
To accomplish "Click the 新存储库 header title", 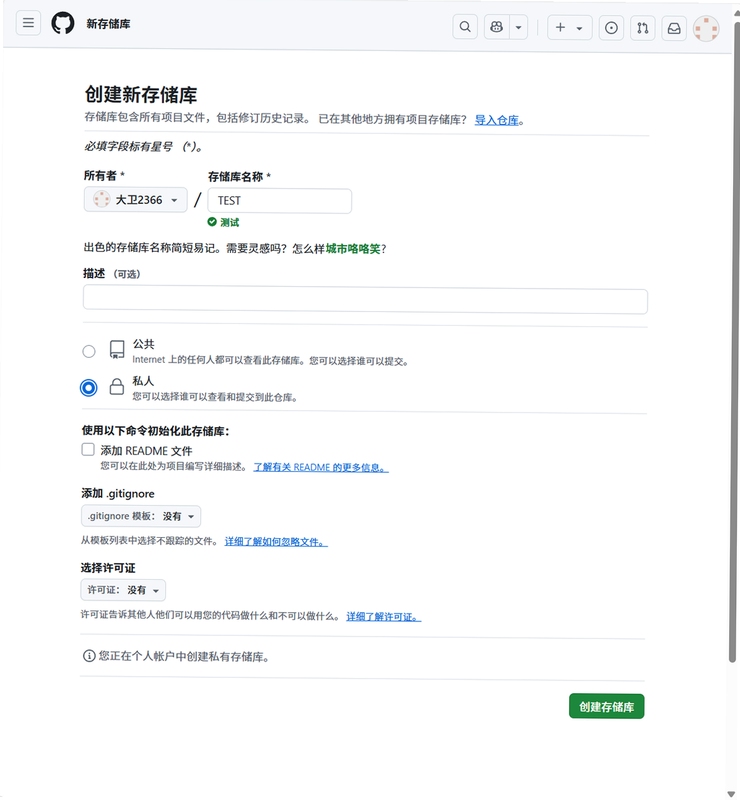I will click(108, 24).
